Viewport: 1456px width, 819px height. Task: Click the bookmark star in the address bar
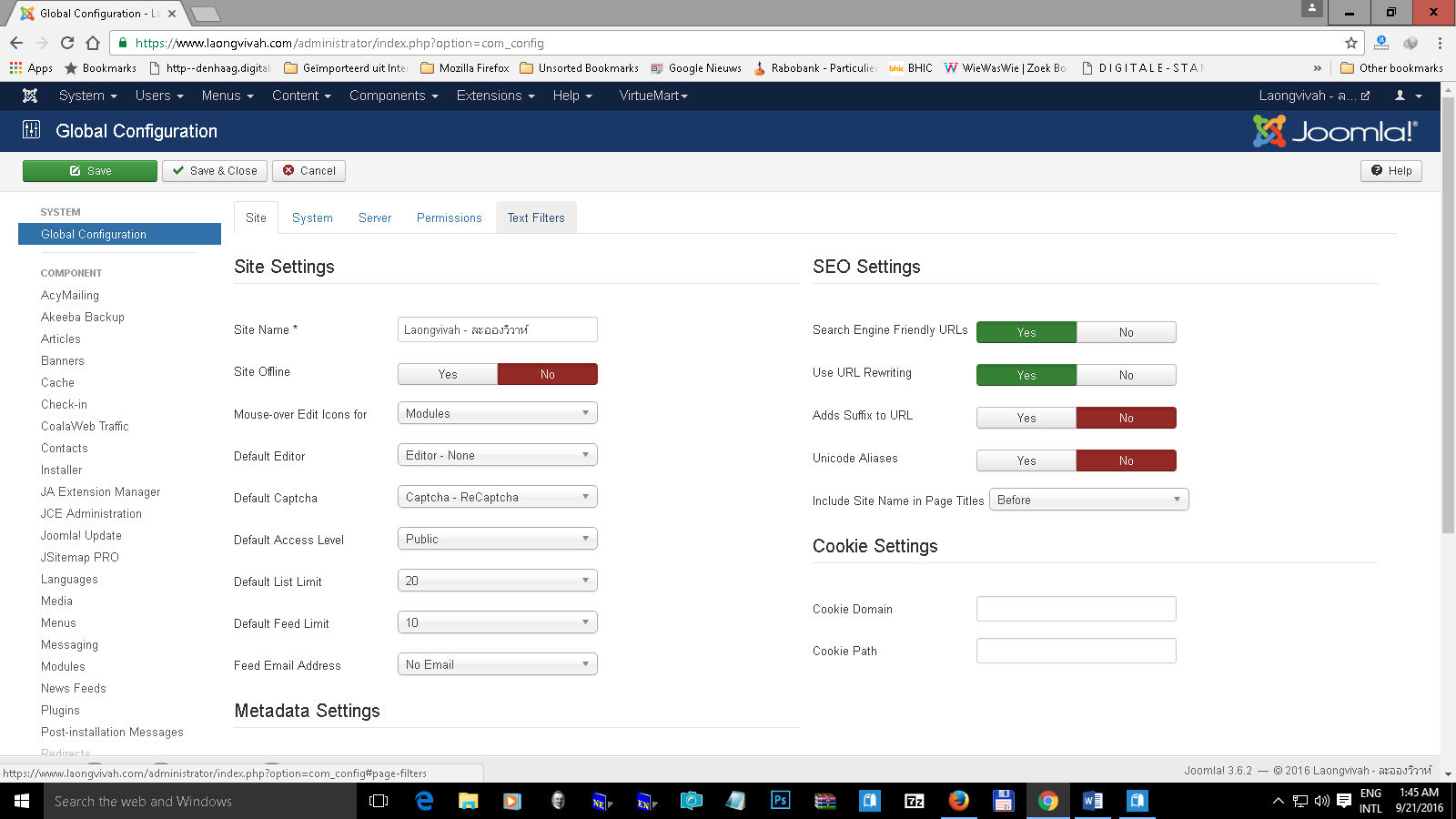pyautogui.click(x=1350, y=43)
